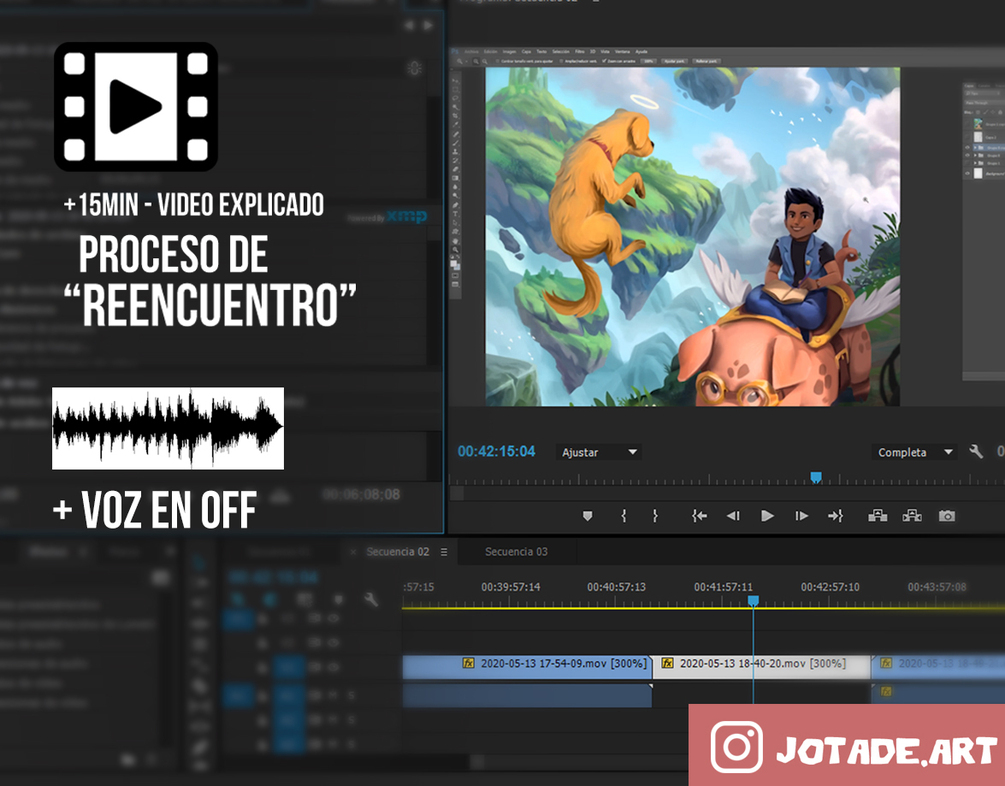Open the Secuencia 02 panel menu
1005x786 pixels.
[x=444, y=551]
